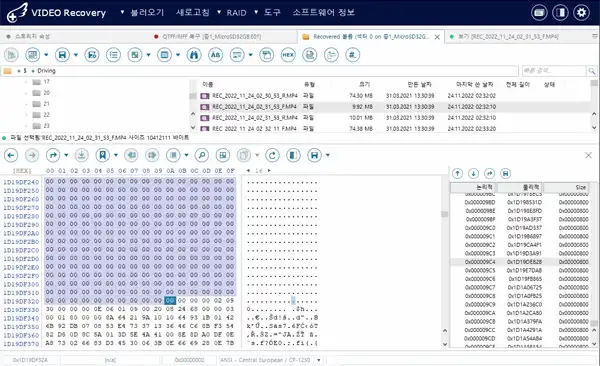Click the folder tree toolbar icon
The width and height of the screenshot is (600, 366).
(331, 55)
